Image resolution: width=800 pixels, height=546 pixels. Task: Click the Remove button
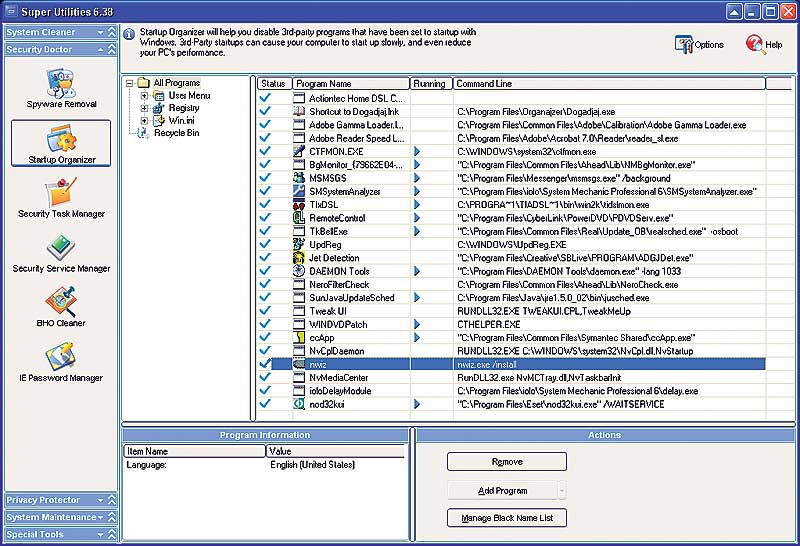[507, 462]
